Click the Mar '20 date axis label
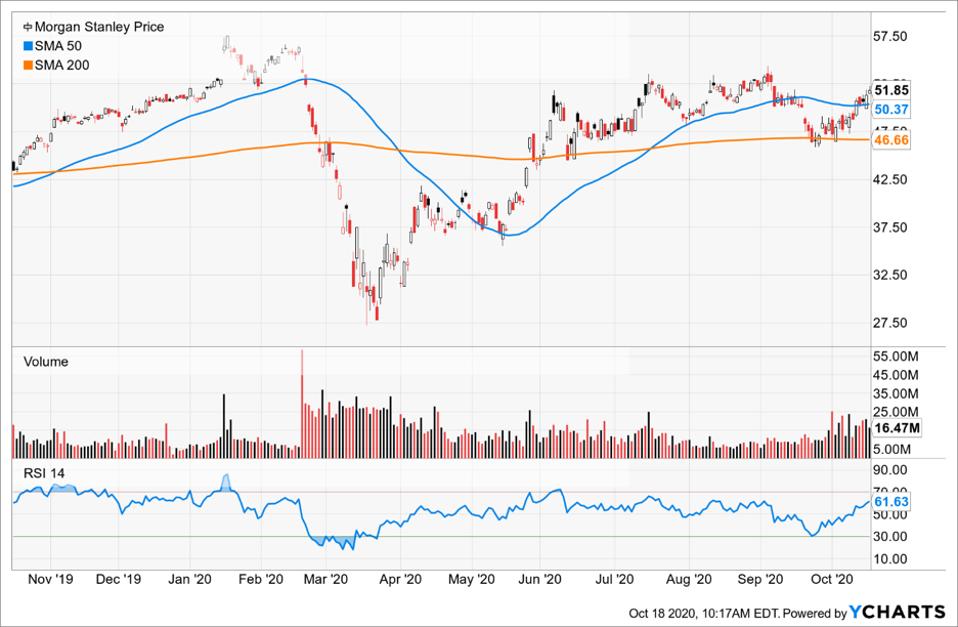958x627 pixels. (x=326, y=579)
